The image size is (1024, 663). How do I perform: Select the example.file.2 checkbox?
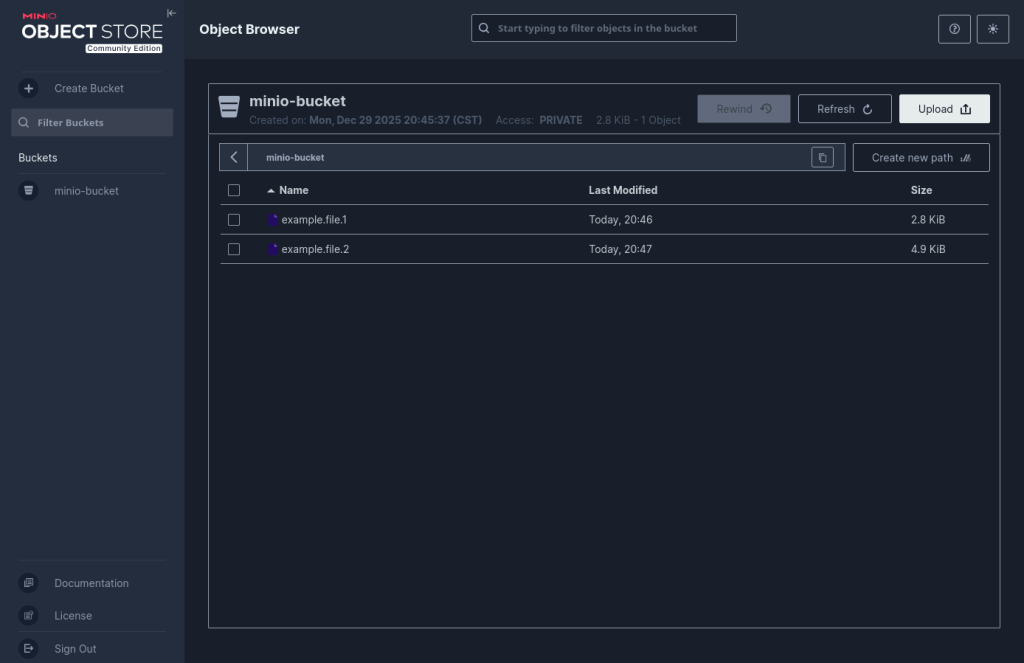point(234,249)
